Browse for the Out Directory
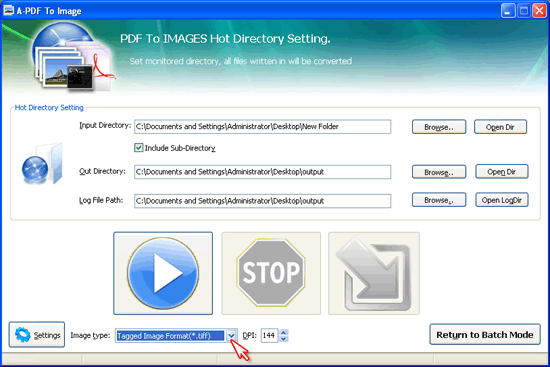The height and width of the screenshot is (367, 550). (439, 172)
